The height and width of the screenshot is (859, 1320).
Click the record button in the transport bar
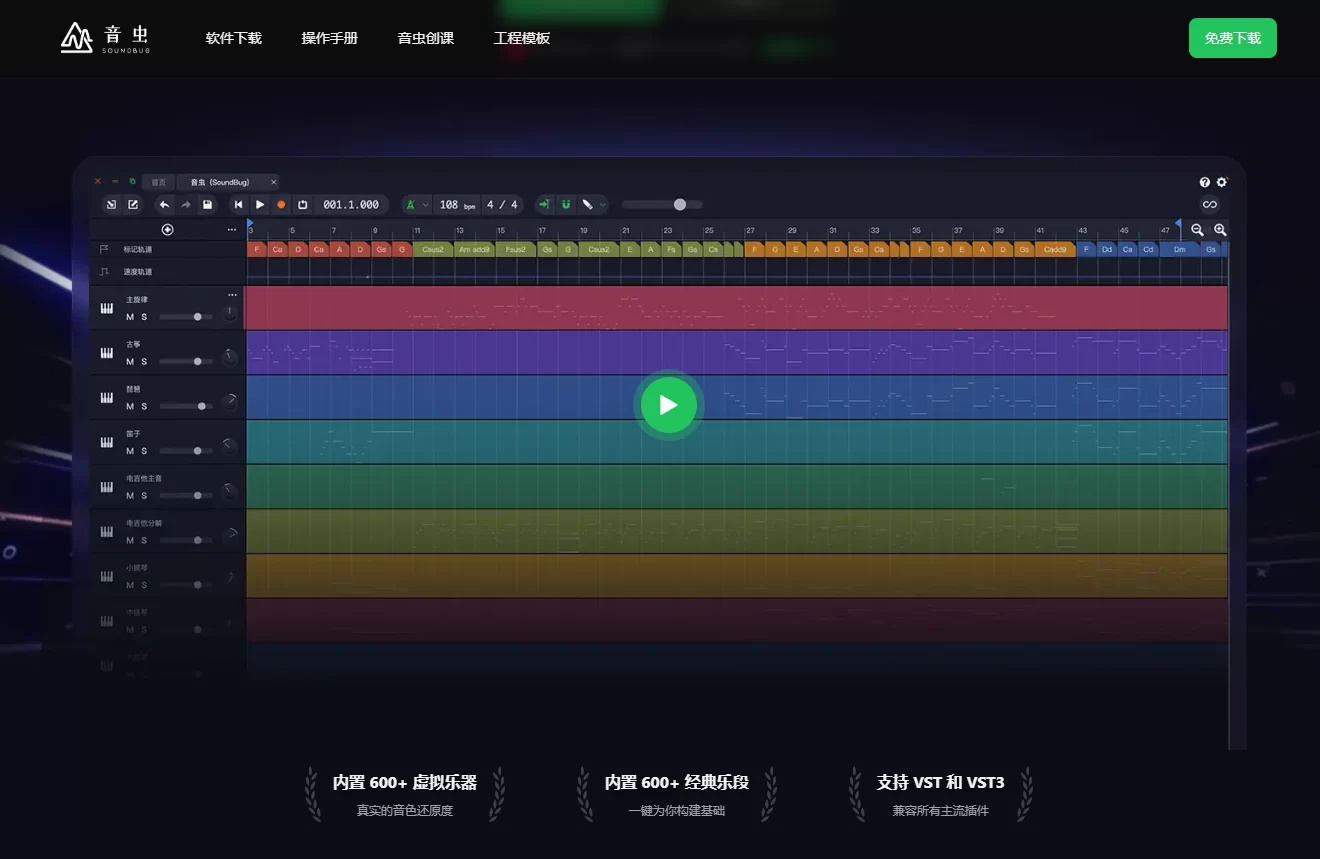point(281,205)
